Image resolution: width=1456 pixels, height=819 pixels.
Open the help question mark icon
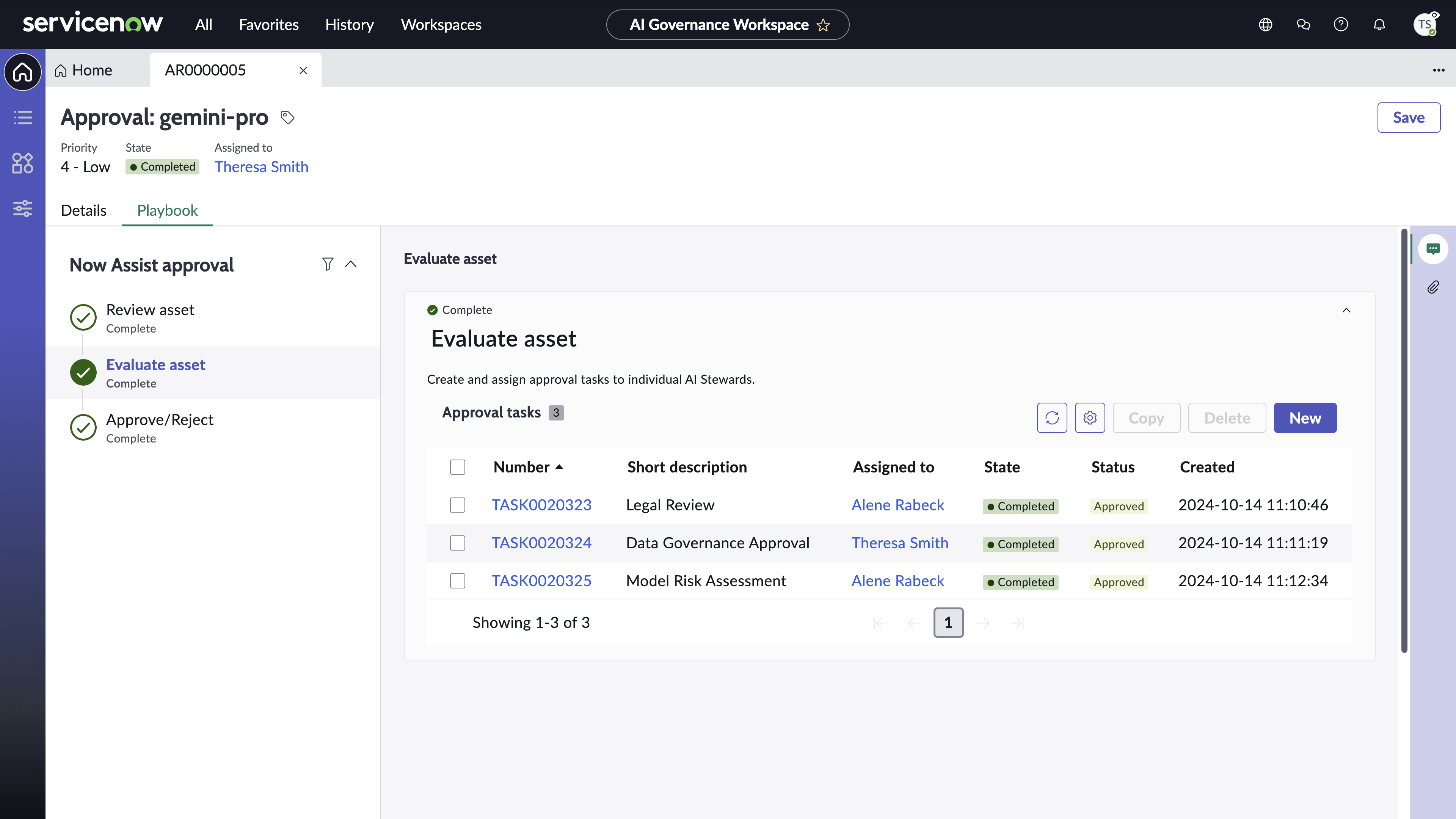click(x=1341, y=24)
